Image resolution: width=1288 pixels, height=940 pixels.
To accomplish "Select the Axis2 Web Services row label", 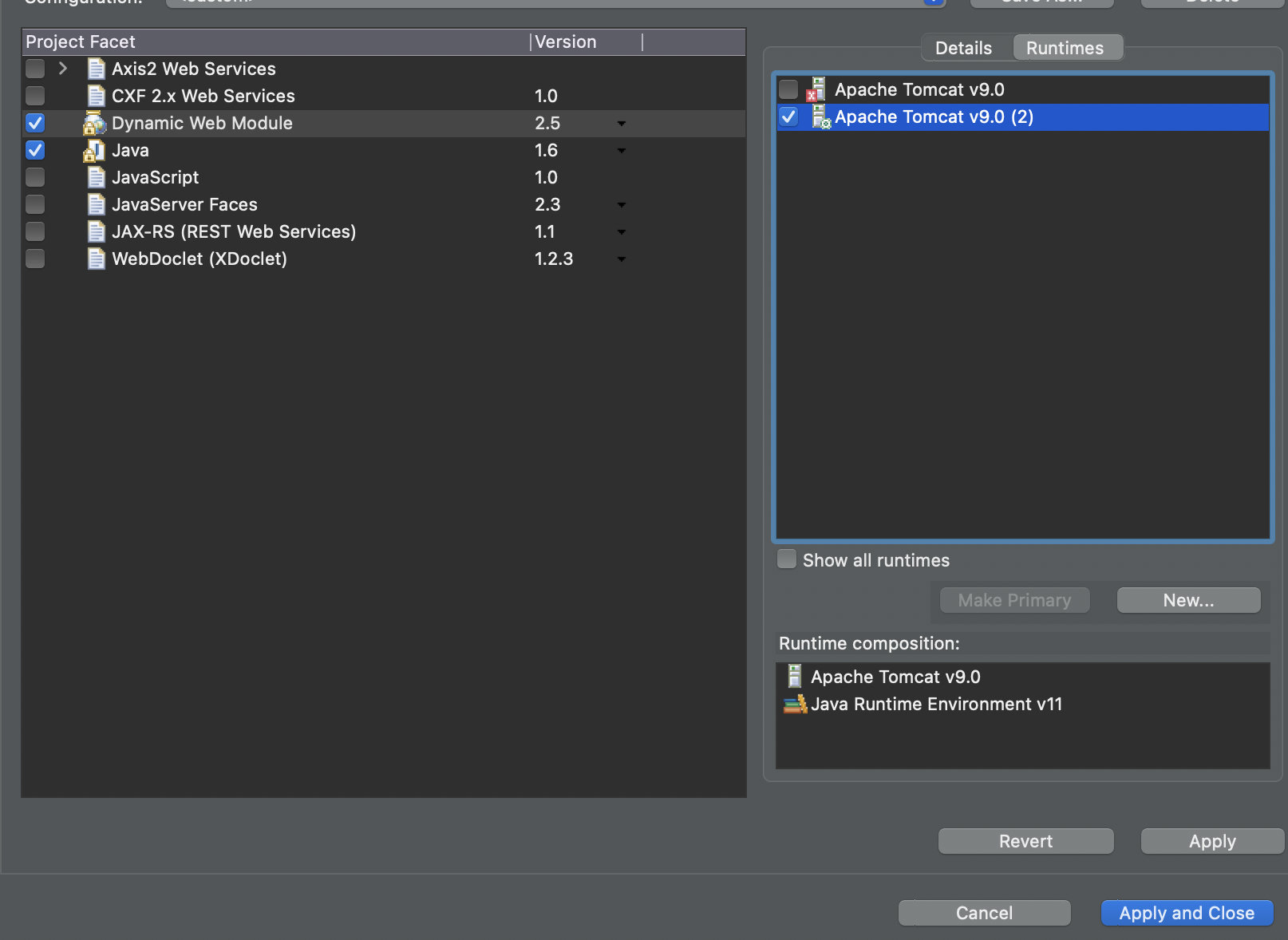I will pos(194,69).
